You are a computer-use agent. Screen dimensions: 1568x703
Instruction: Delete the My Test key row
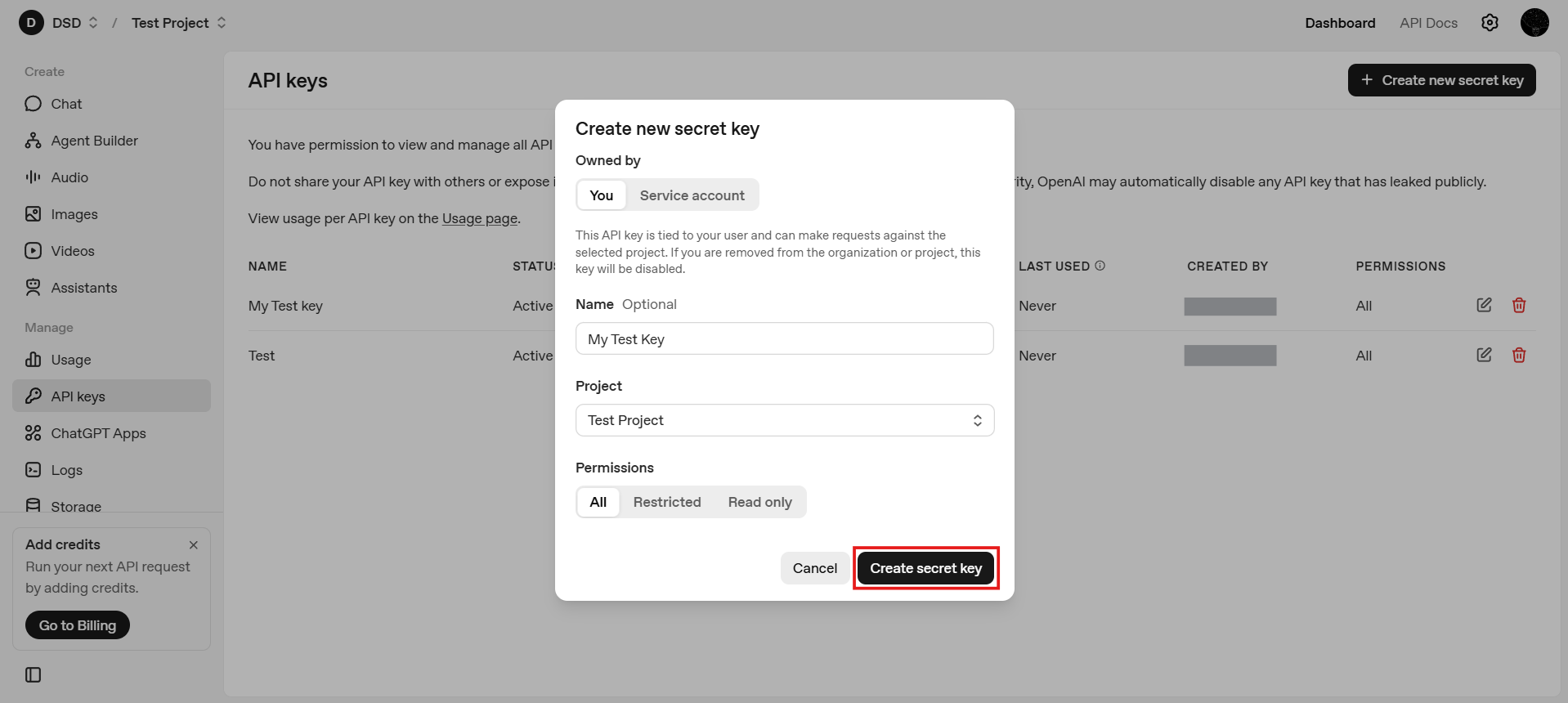pos(1519,305)
